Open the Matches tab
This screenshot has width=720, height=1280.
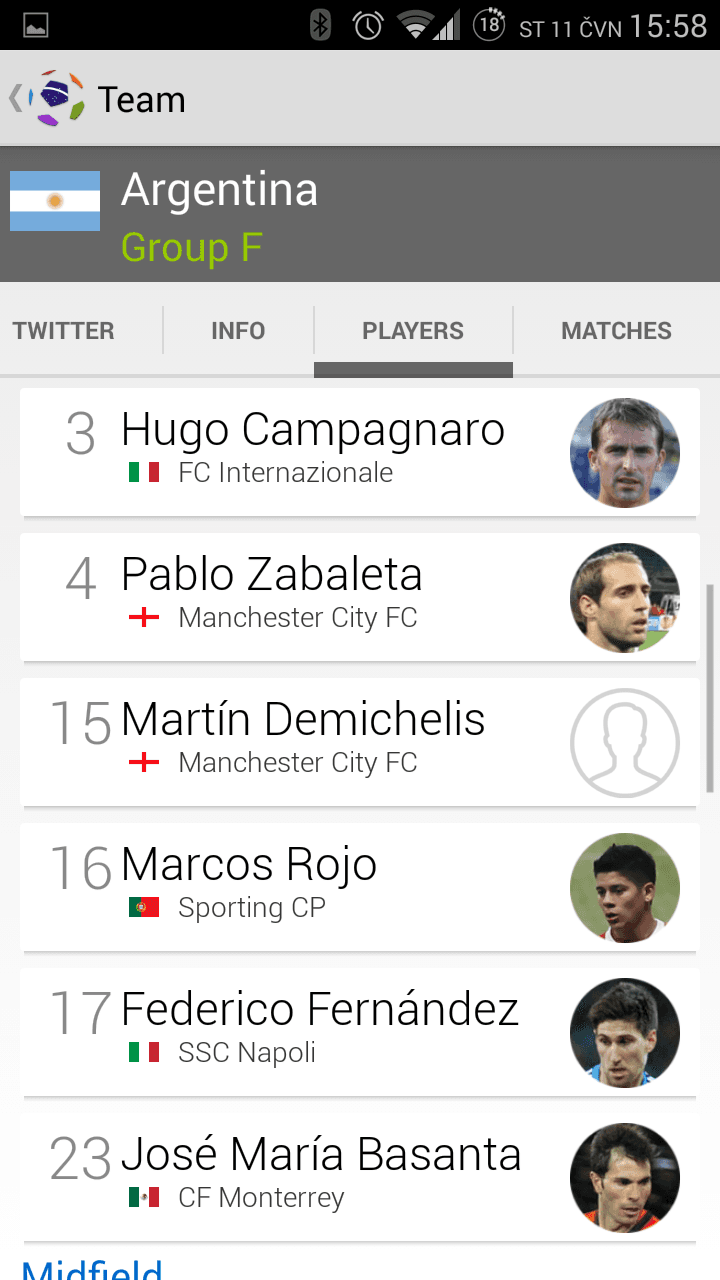coord(616,331)
